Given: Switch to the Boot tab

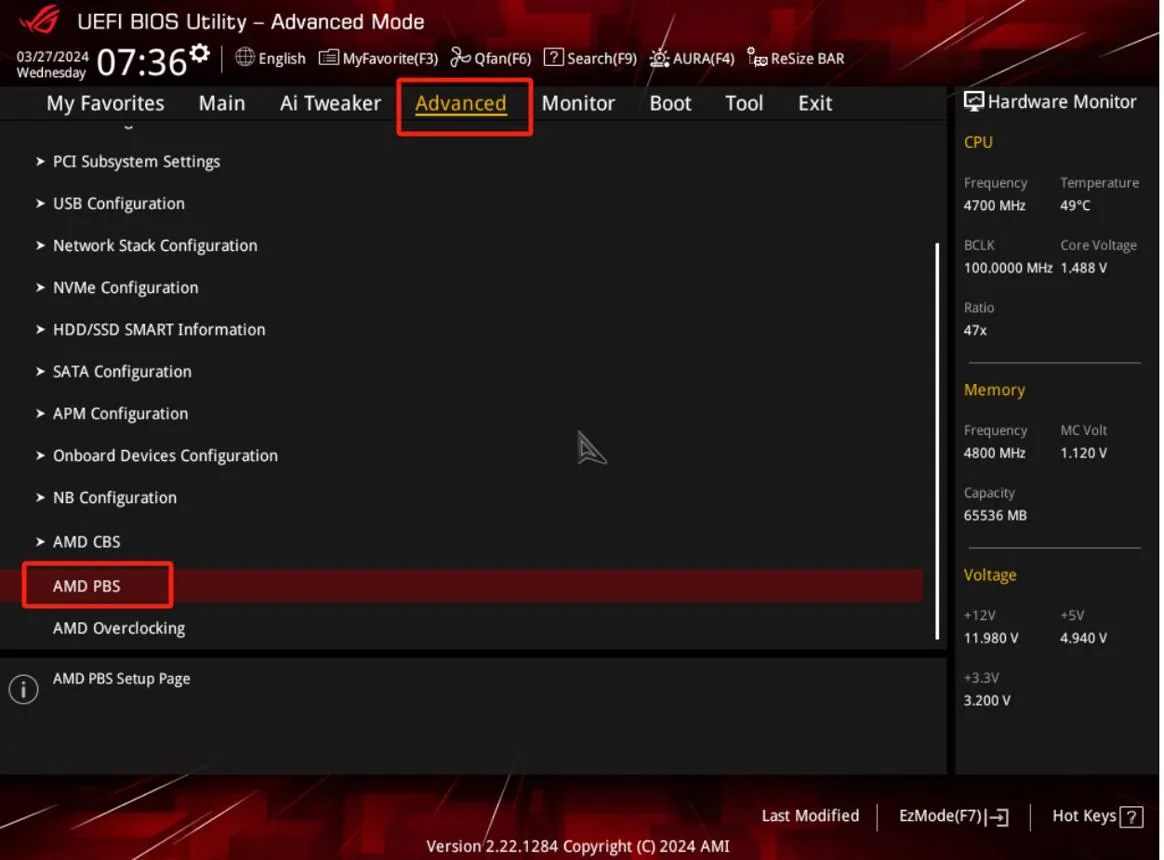Looking at the screenshot, I should coord(670,103).
